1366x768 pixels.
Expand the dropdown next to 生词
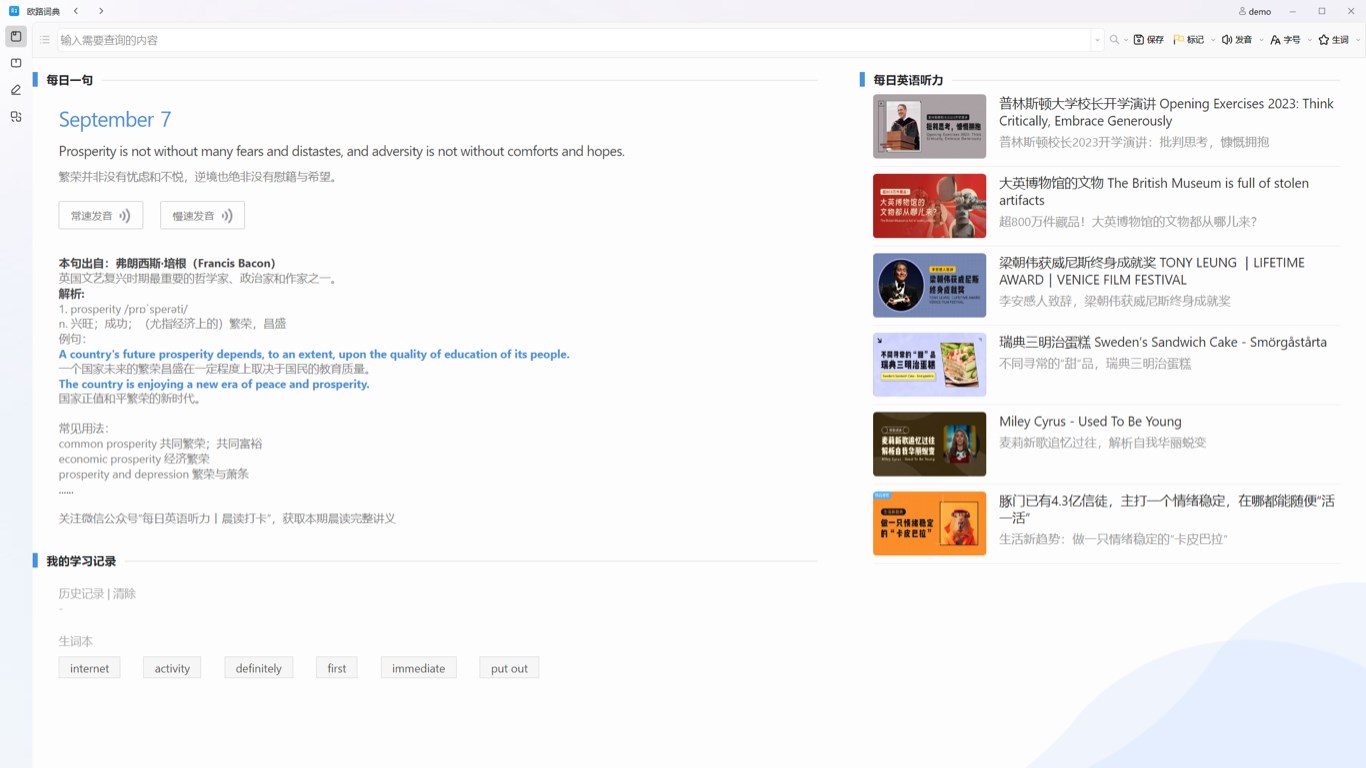[1357, 39]
